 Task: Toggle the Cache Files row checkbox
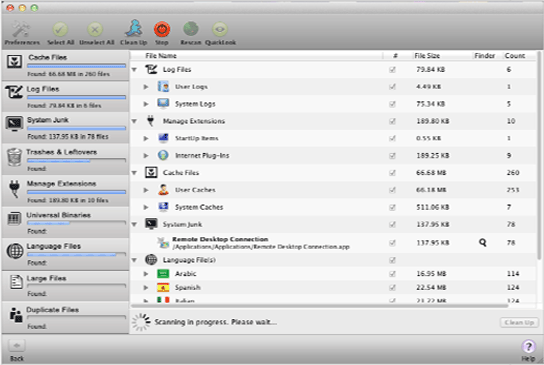392,173
